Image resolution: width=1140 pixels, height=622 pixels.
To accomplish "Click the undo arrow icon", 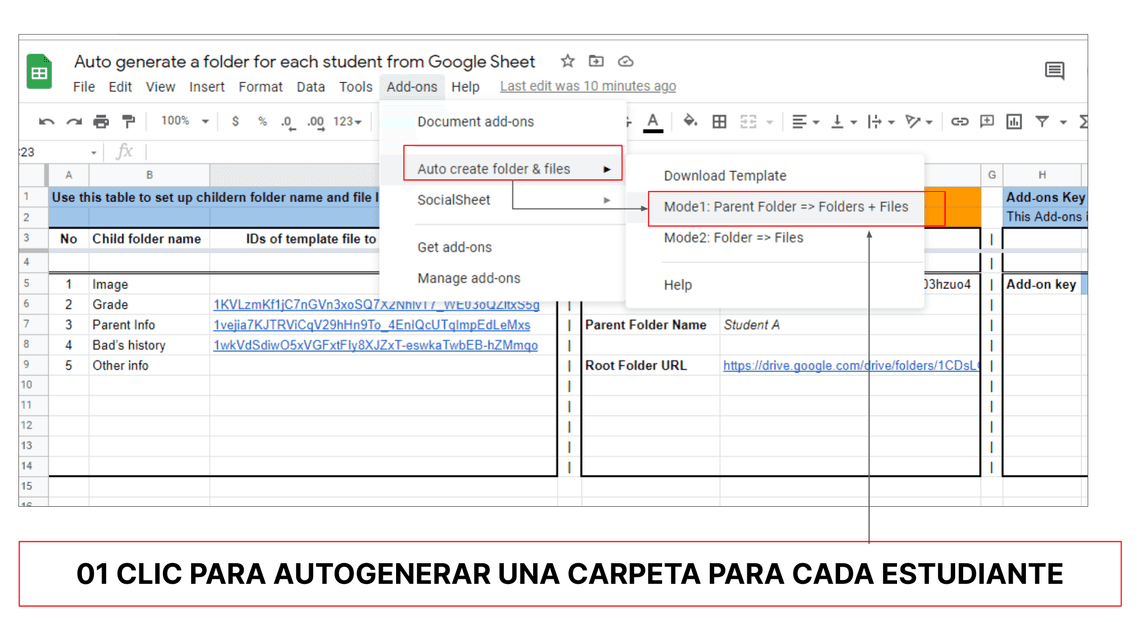I will [x=46, y=122].
